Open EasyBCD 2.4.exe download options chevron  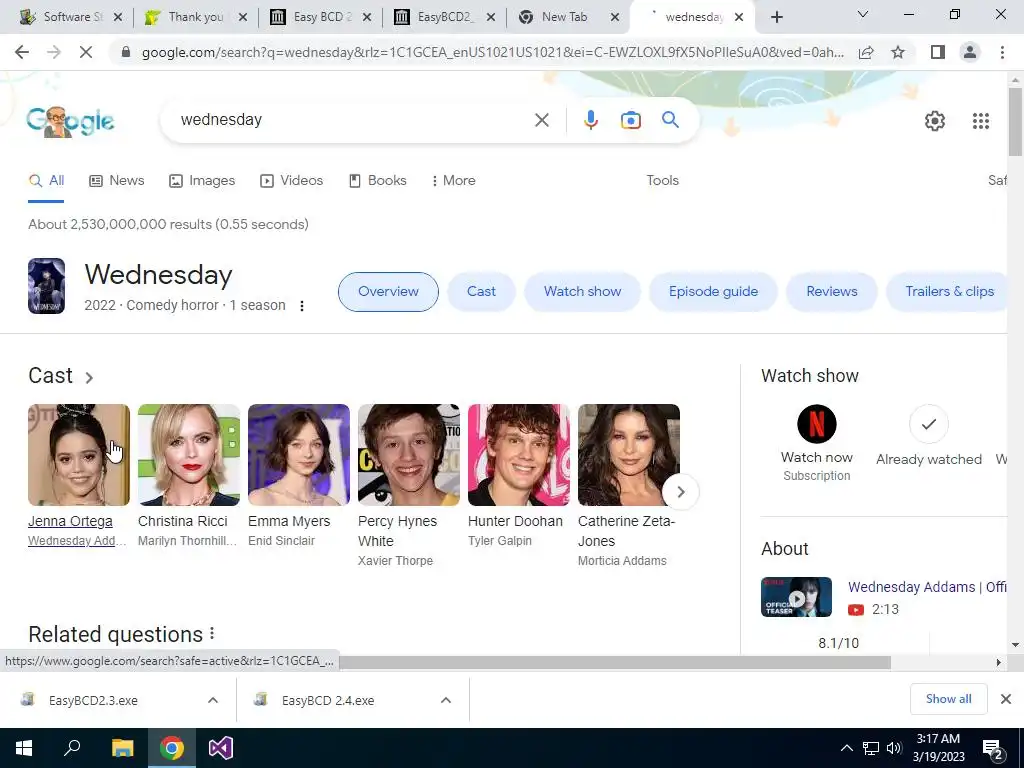(446, 700)
